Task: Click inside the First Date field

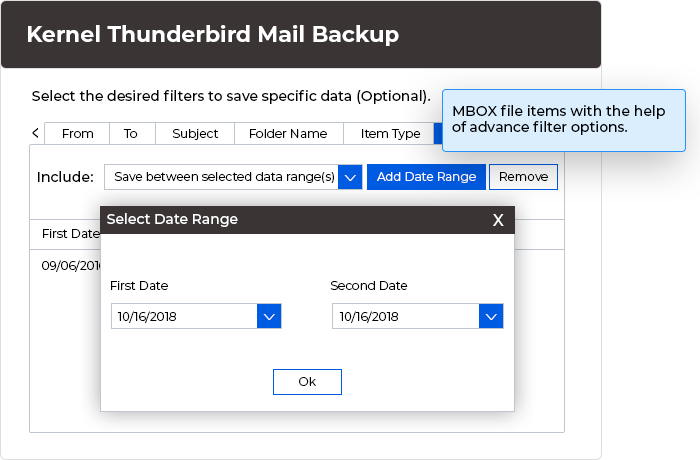Action: tap(184, 316)
